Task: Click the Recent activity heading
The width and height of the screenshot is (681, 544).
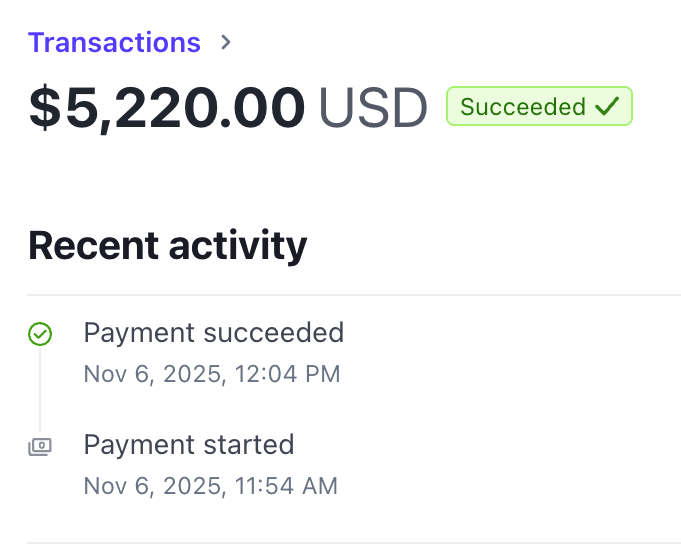Action: click(167, 245)
